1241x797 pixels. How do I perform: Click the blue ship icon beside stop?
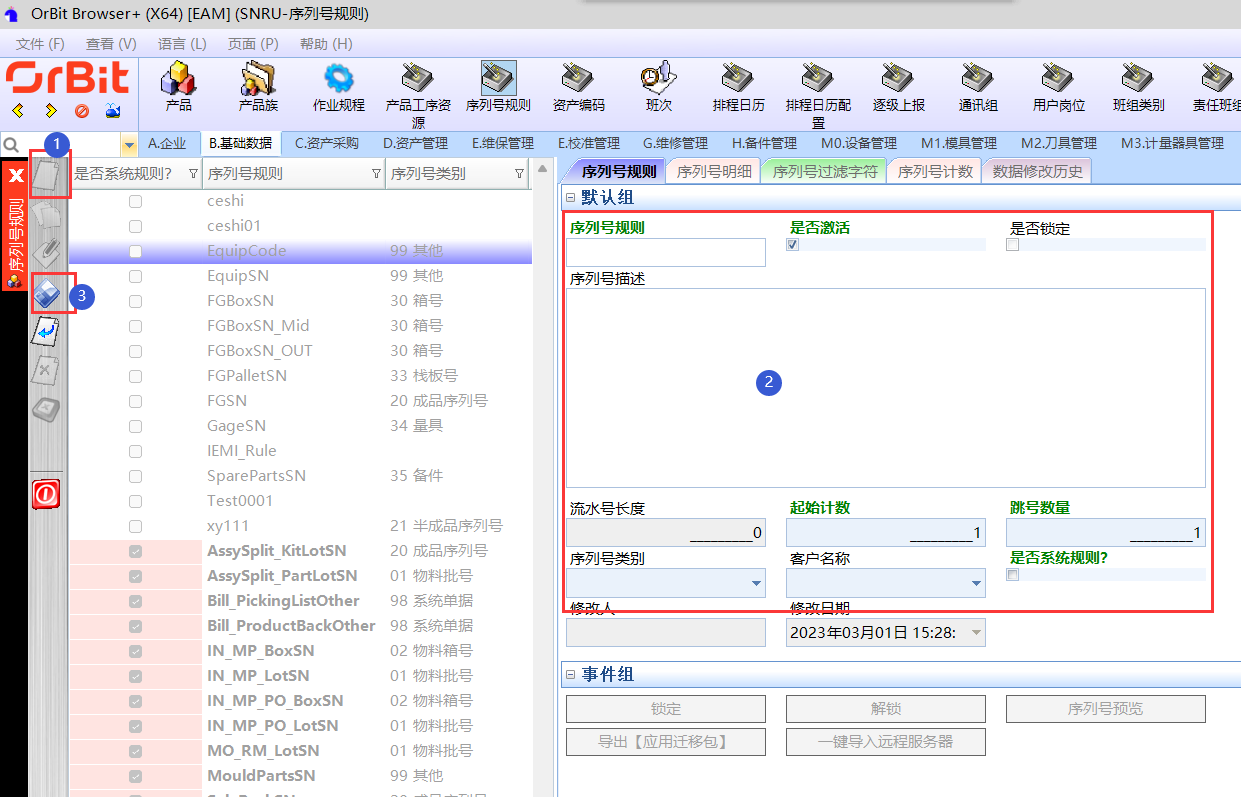(113, 110)
